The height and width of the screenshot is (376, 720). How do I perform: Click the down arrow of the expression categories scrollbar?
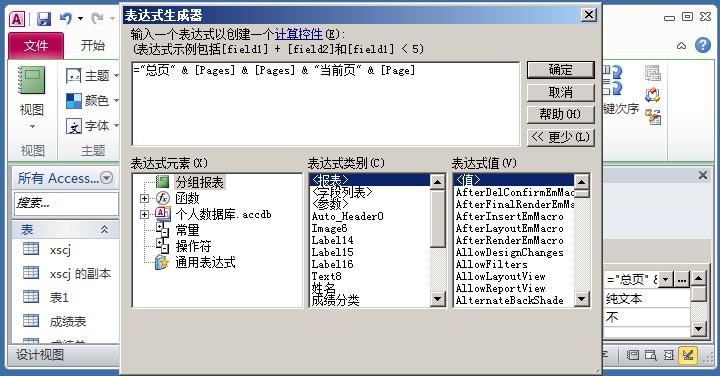click(437, 299)
